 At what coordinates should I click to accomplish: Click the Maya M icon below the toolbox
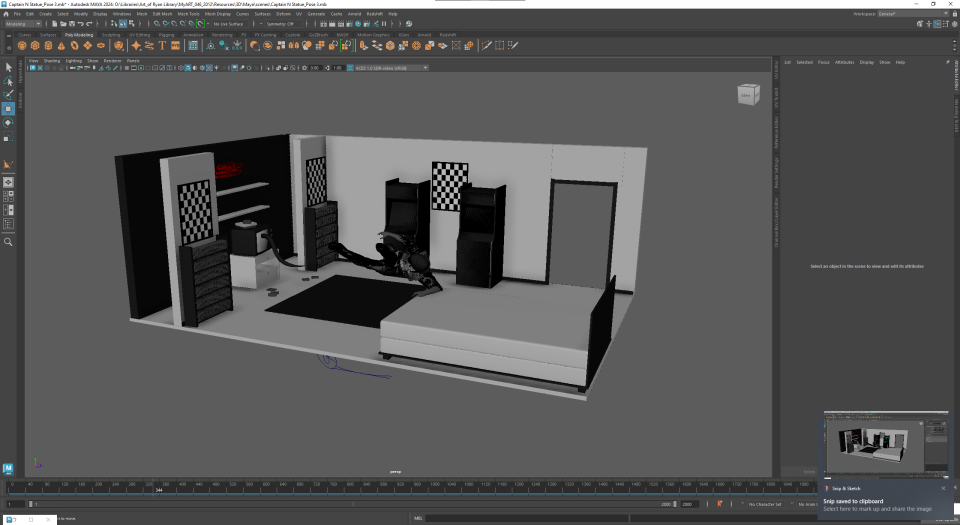point(8,469)
